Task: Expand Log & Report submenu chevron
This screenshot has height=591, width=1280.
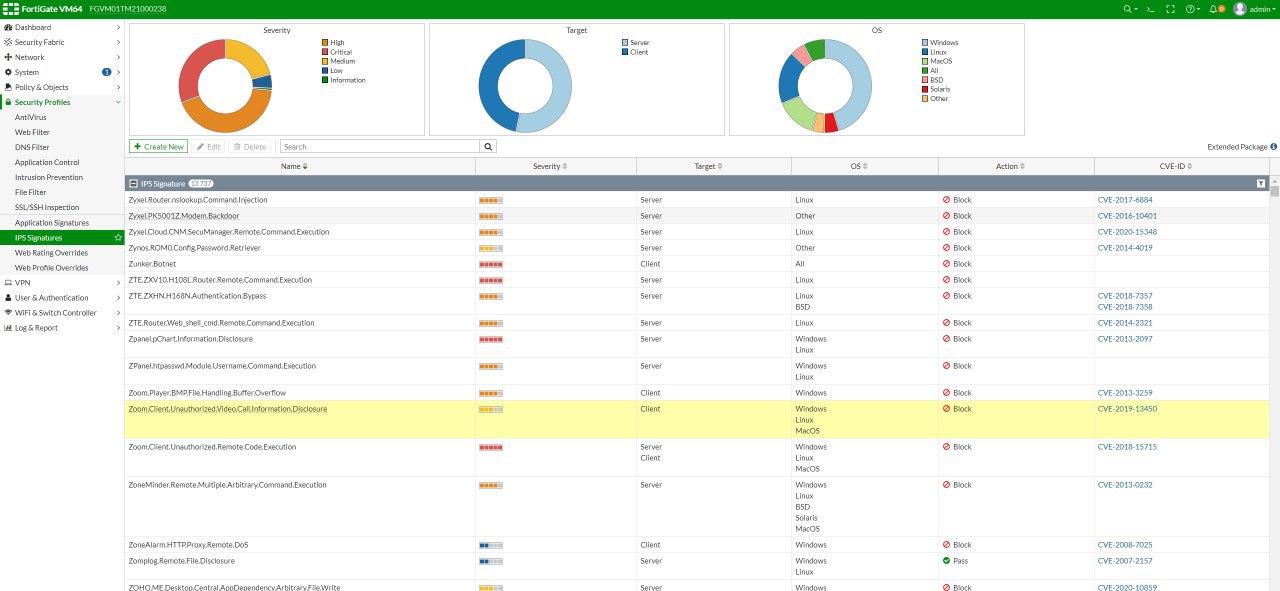Action: tap(118, 328)
